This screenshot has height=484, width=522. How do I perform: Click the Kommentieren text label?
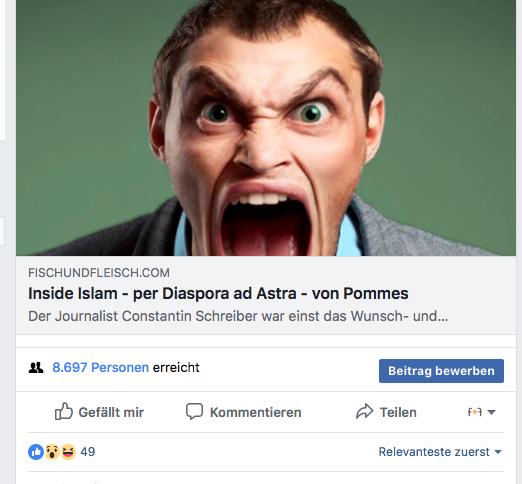(x=256, y=413)
